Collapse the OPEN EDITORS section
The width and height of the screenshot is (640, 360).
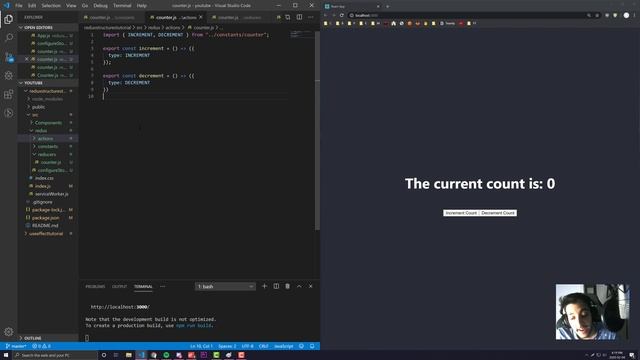click(x=48, y=27)
